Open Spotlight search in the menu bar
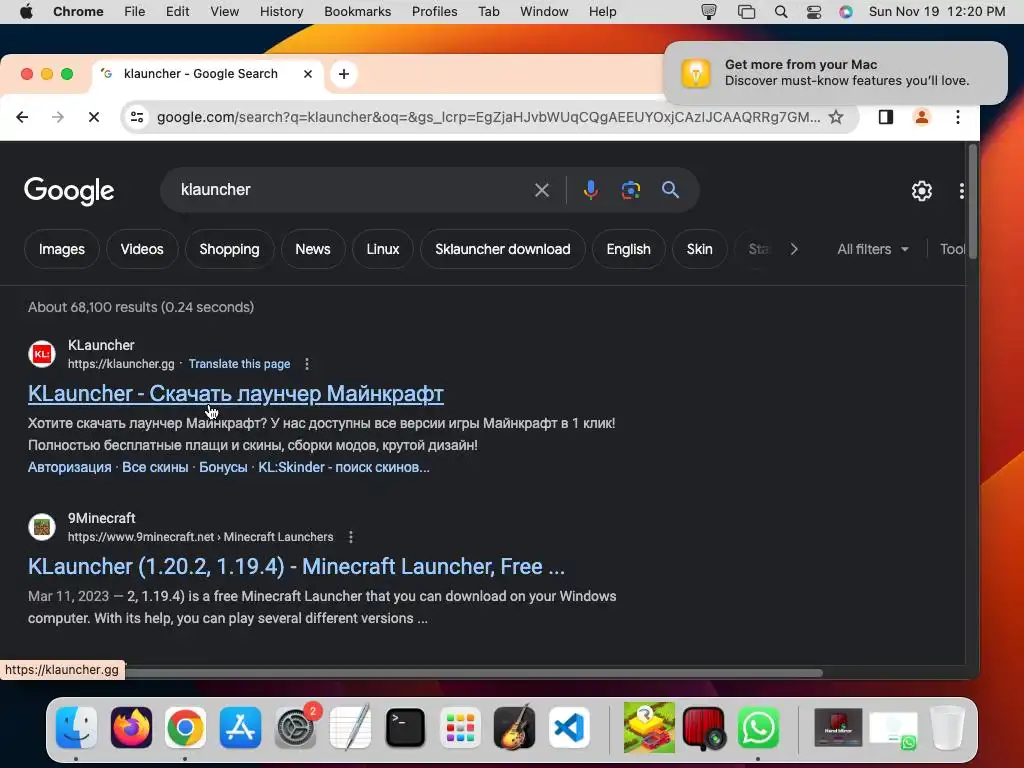 pyautogui.click(x=780, y=11)
